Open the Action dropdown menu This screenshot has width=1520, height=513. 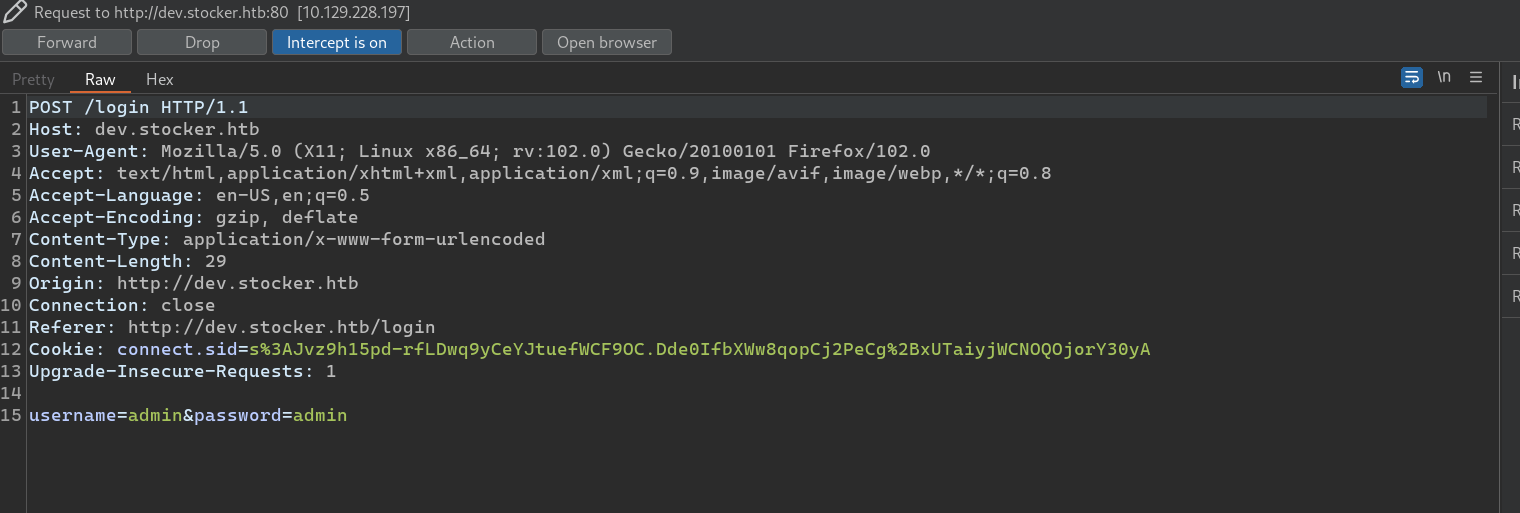point(472,42)
